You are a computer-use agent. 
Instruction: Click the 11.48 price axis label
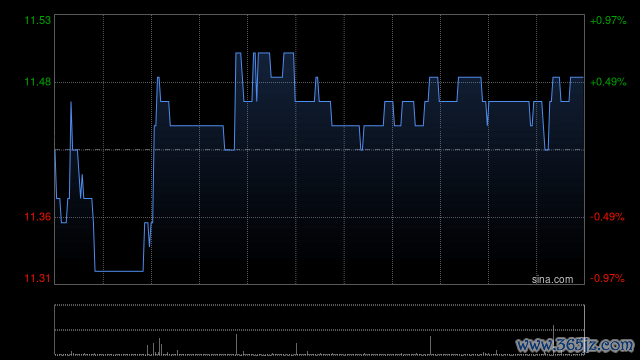[38, 82]
